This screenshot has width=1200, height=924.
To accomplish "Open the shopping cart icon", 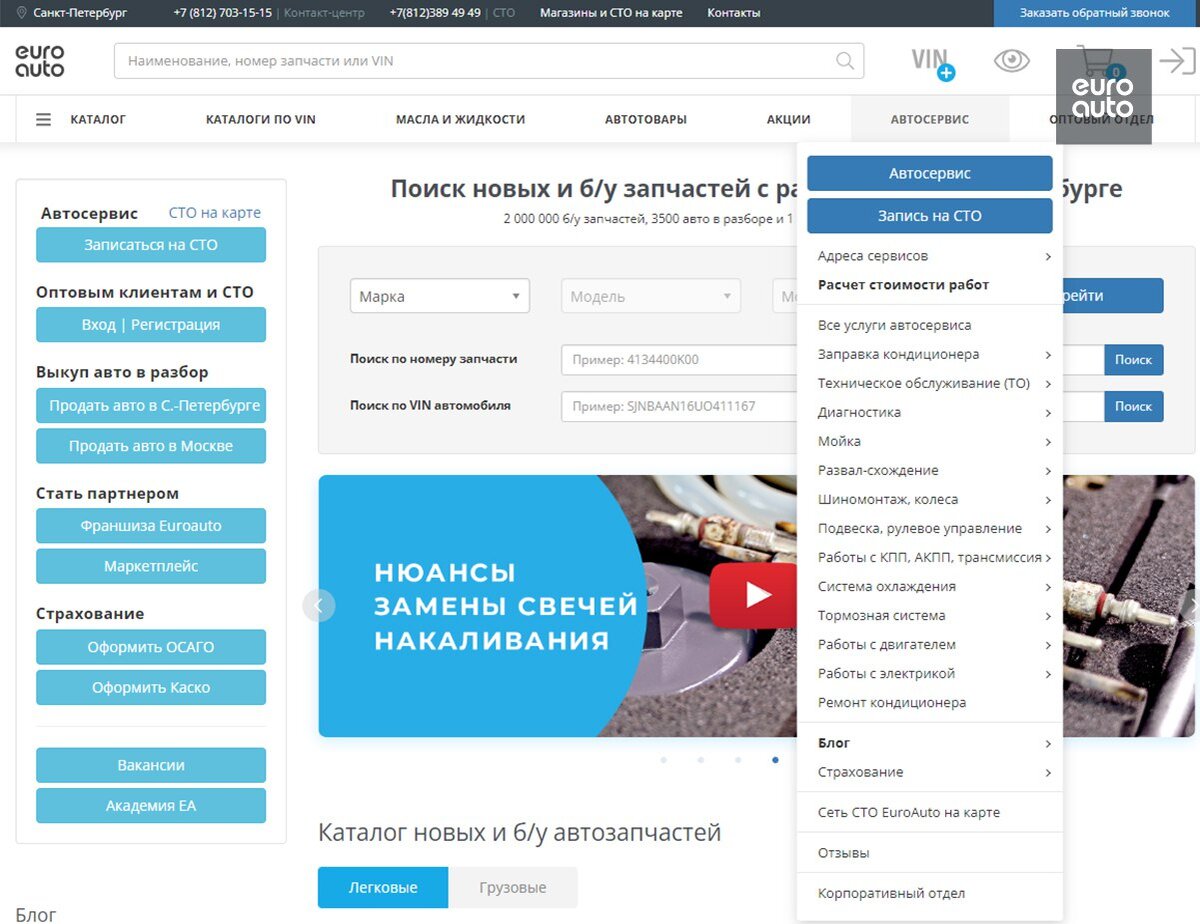I will pos(1100,62).
